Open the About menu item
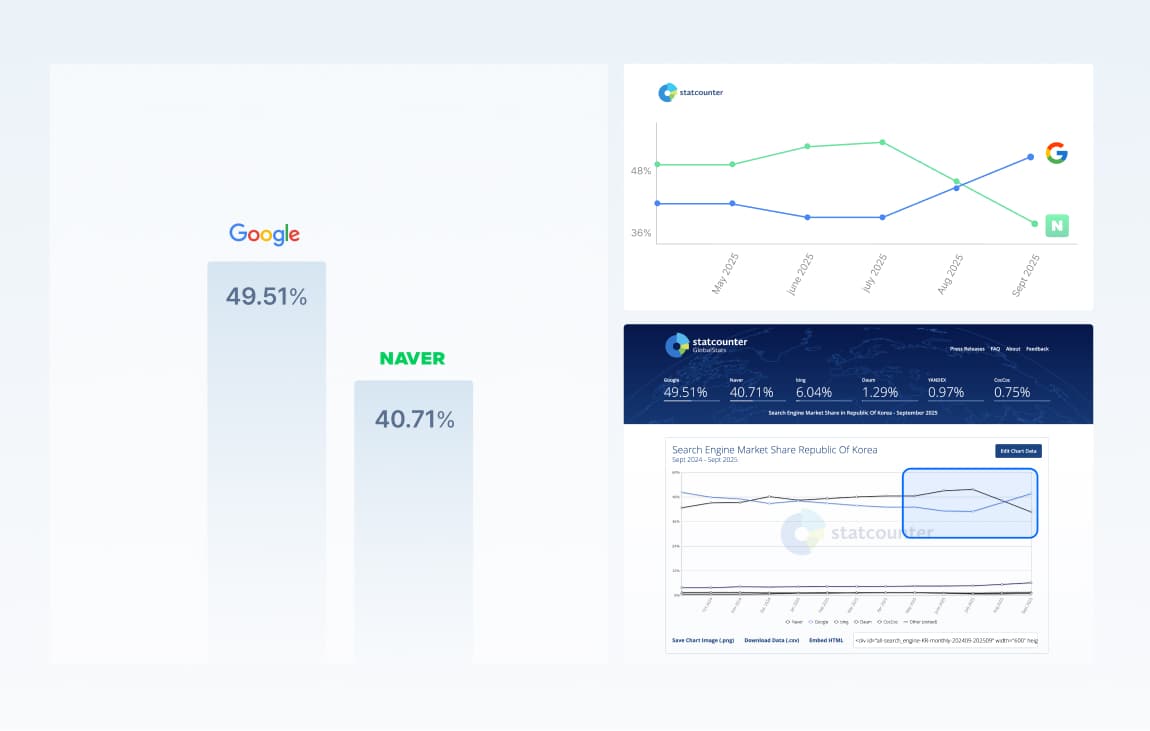Image resolution: width=1150 pixels, height=731 pixels. 1013,349
